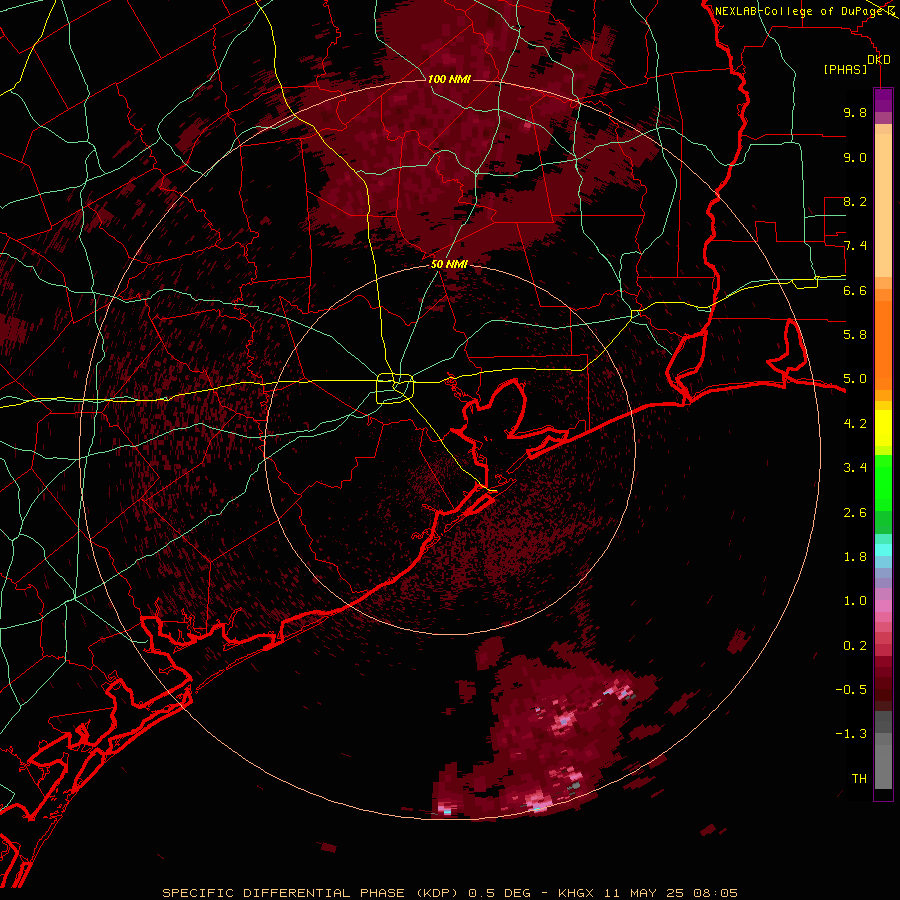Pick the gray segment at the color bar bottom
Image resolution: width=900 pixels, height=900 pixels.
point(883,763)
